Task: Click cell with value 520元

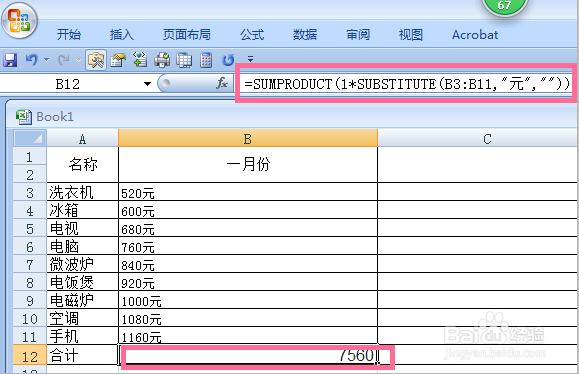Action: [248, 192]
